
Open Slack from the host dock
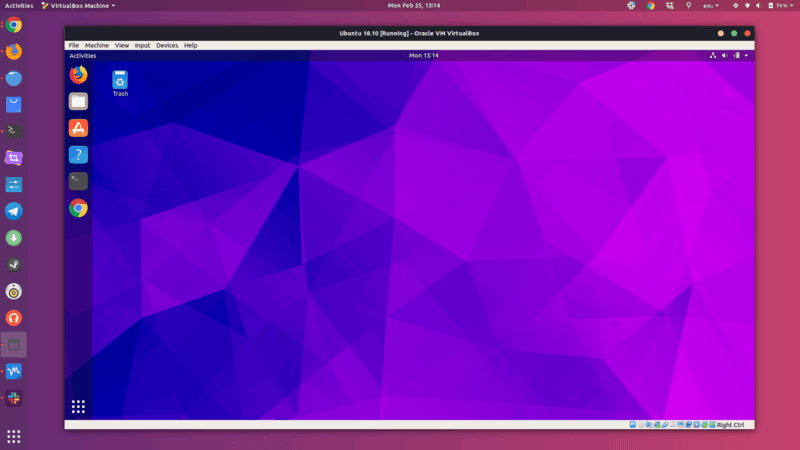(x=14, y=399)
